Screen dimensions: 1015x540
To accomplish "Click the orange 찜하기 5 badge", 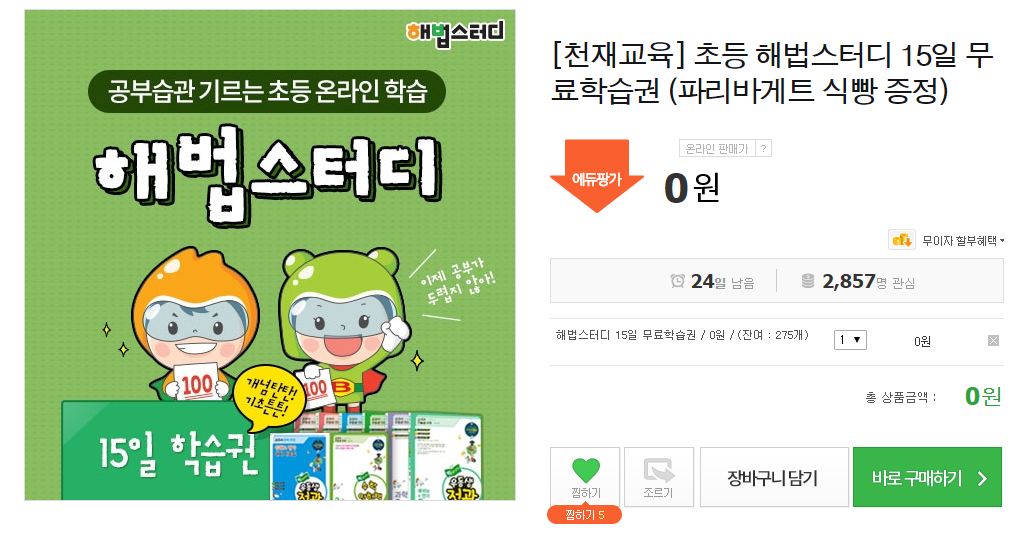I will point(585,515).
